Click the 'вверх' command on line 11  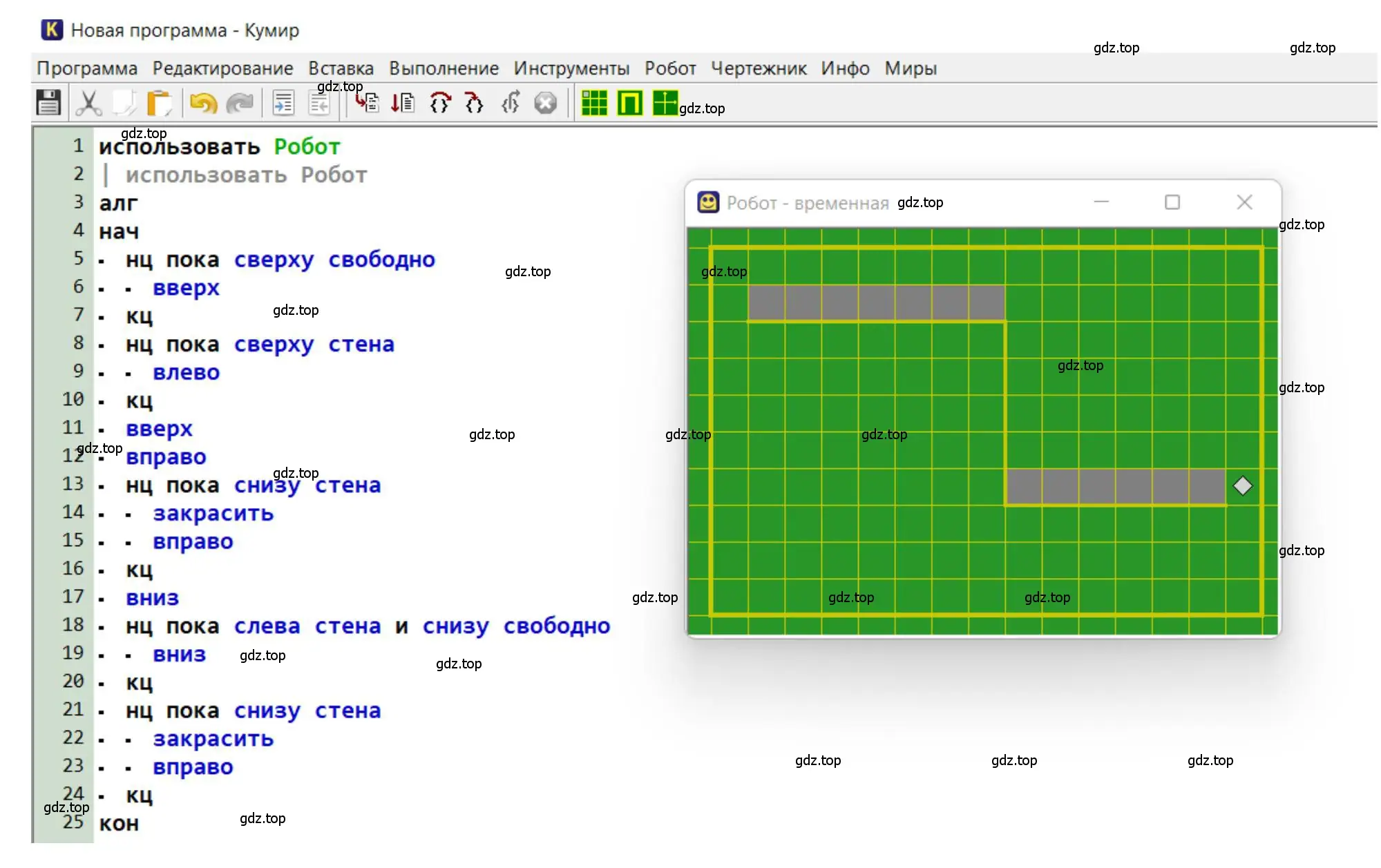(159, 430)
